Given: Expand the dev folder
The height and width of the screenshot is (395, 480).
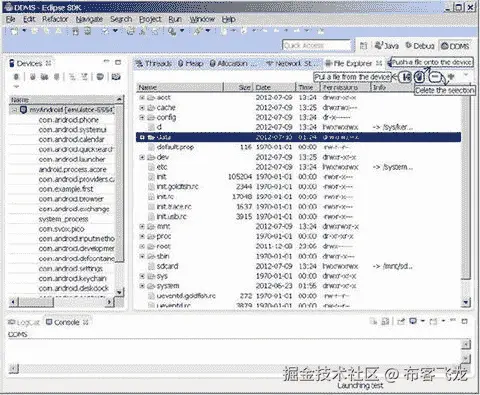Looking at the screenshot, I should (x=142, y=157).
